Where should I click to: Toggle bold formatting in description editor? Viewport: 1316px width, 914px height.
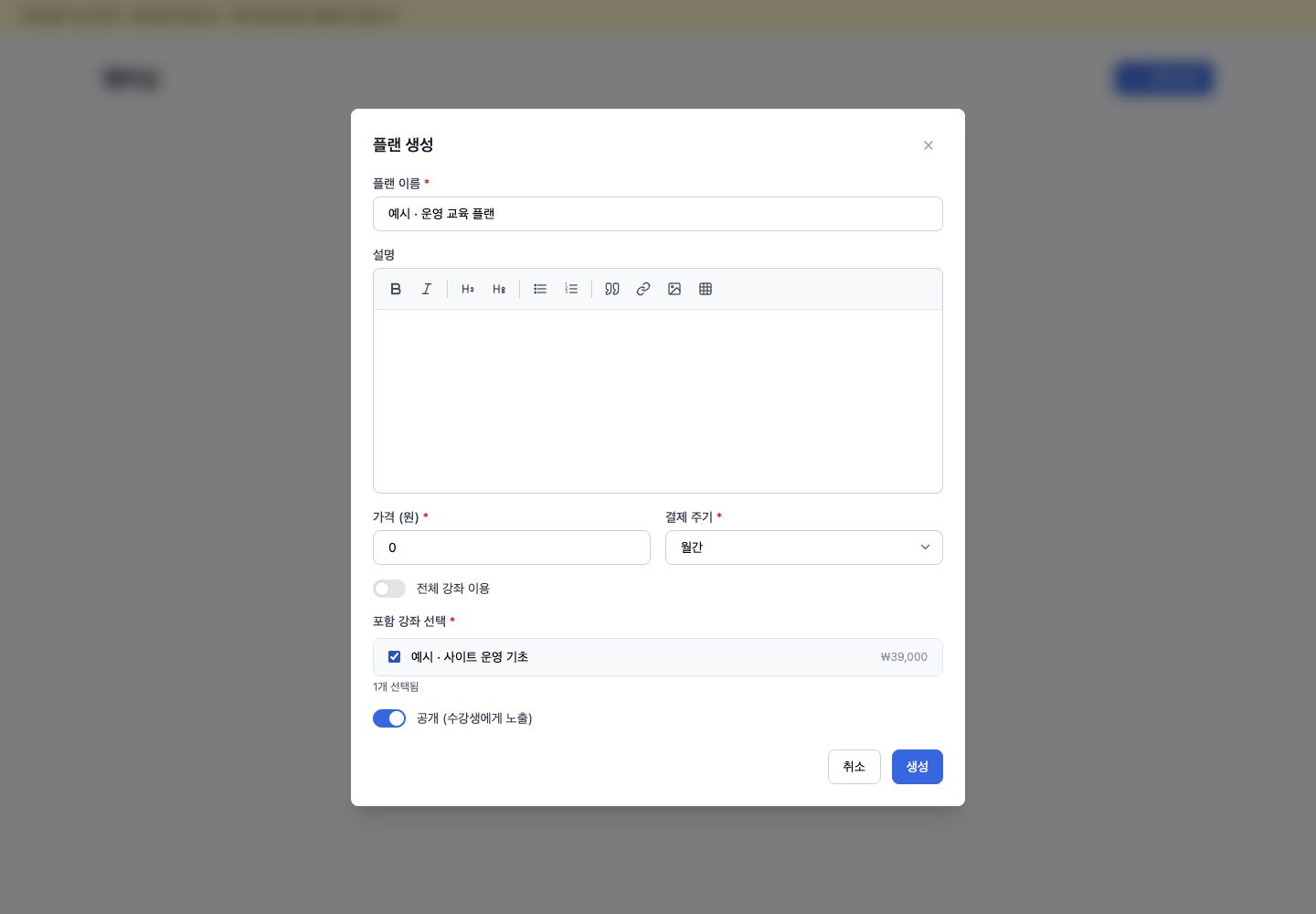coord(396,289)
